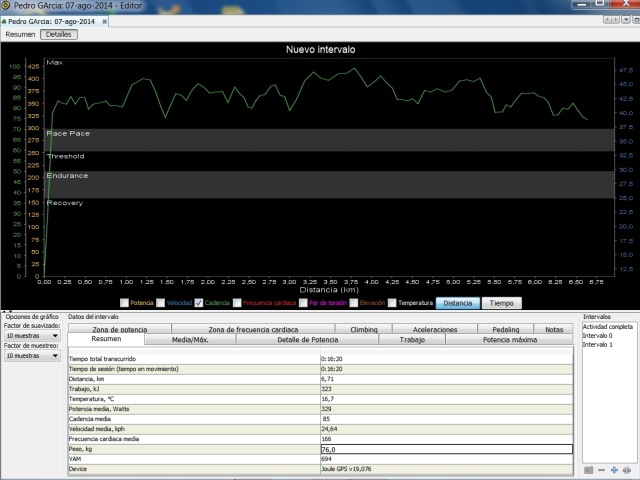
Task: Open the Factor de suavizado dropdown
Action: point(32,336)
